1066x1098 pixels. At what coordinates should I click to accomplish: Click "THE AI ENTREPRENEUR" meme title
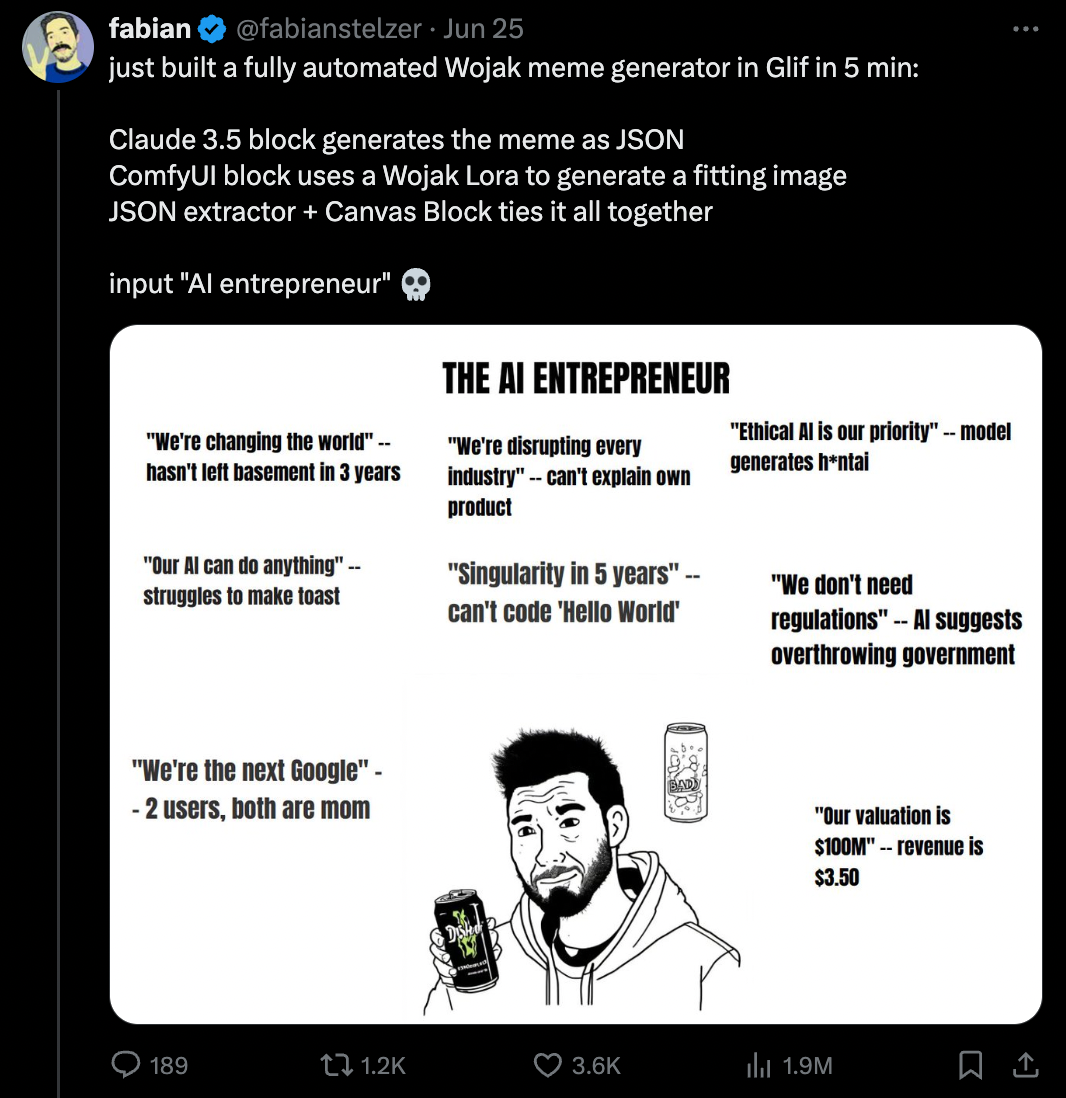(586, 379)
